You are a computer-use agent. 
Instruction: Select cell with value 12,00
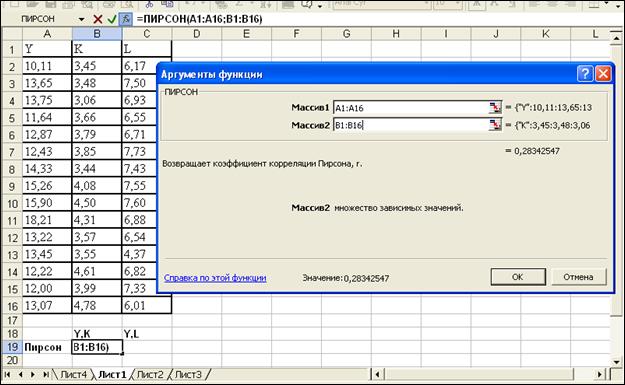click(x=47, y=289)
